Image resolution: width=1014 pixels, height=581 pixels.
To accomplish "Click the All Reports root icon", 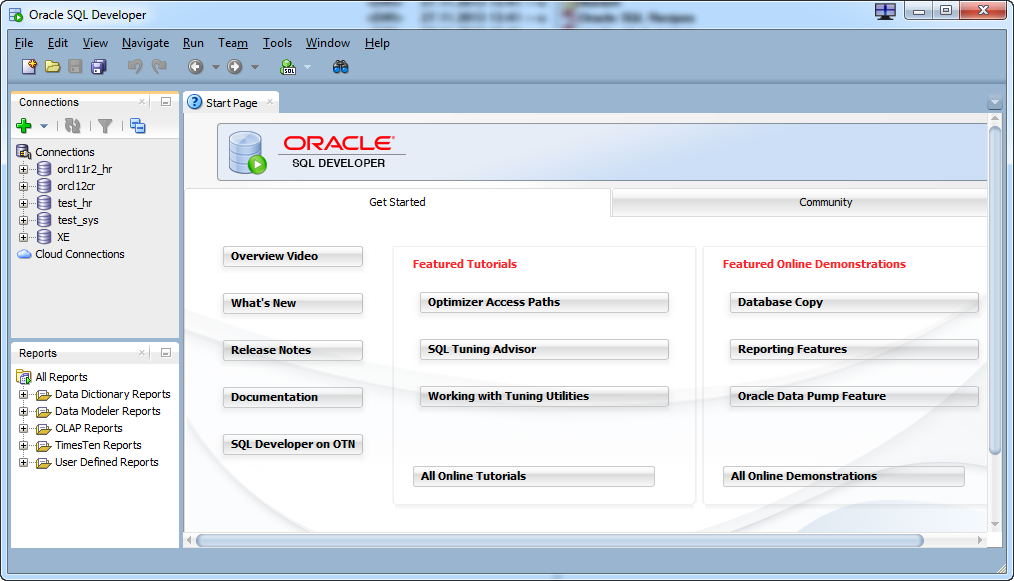I will (x=24, y=377).
